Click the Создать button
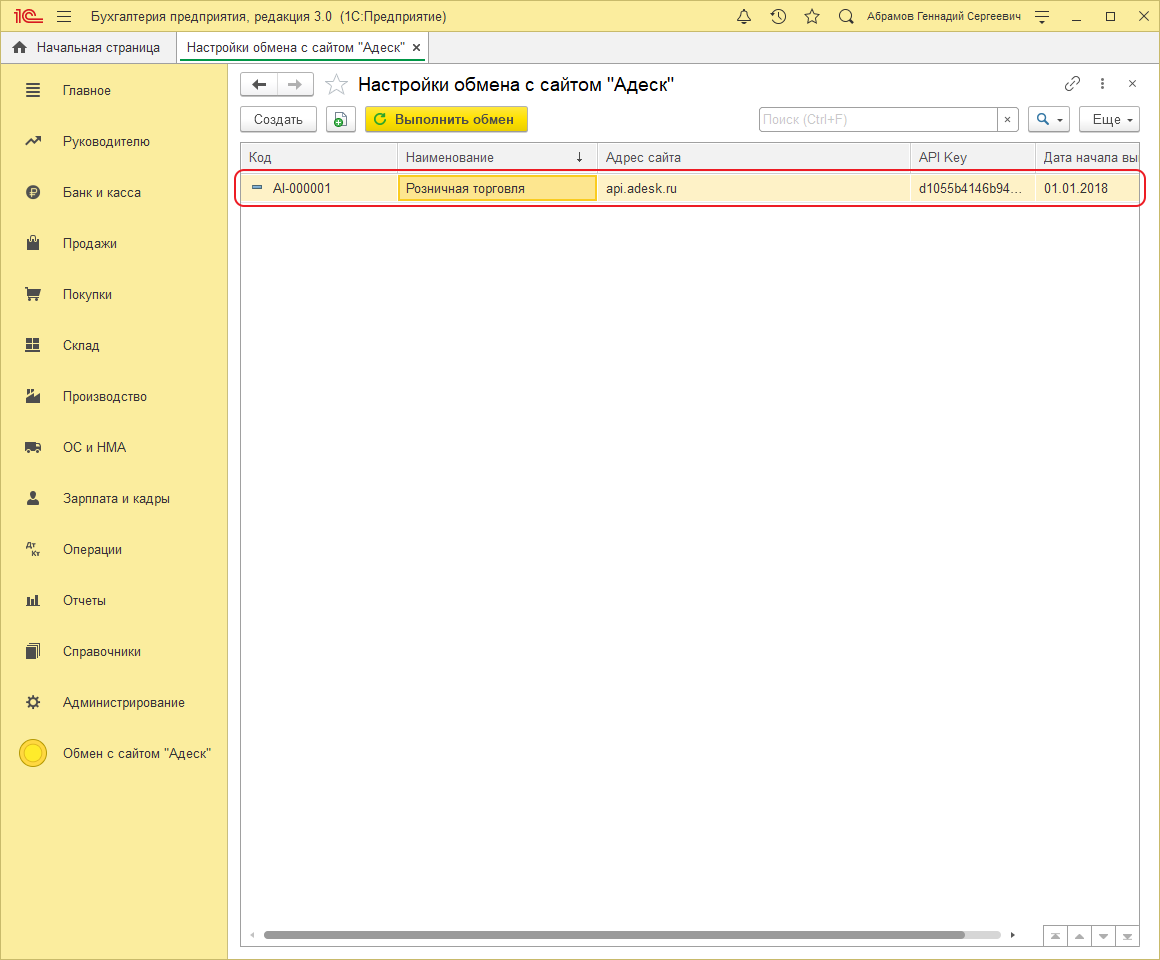The image size is (1160, 960). pos(278,119)
